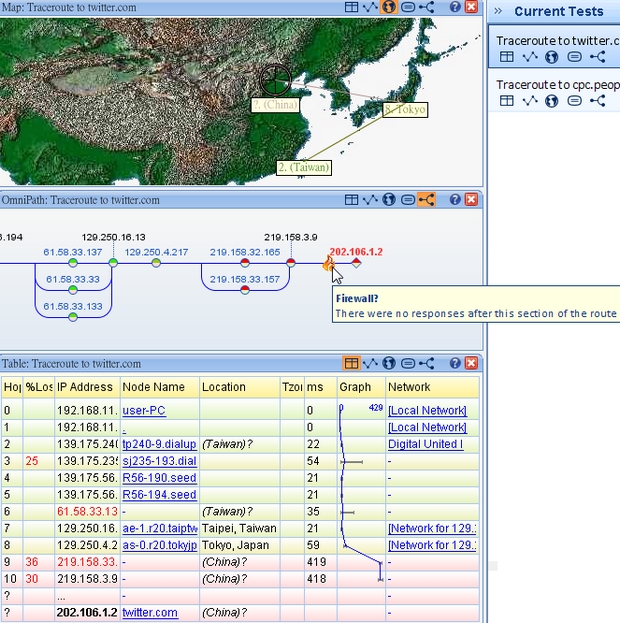620x623 pixels.
Task: Open the twitter.com link in the last row
Action: pyautogui.click(x=150, y=612)
